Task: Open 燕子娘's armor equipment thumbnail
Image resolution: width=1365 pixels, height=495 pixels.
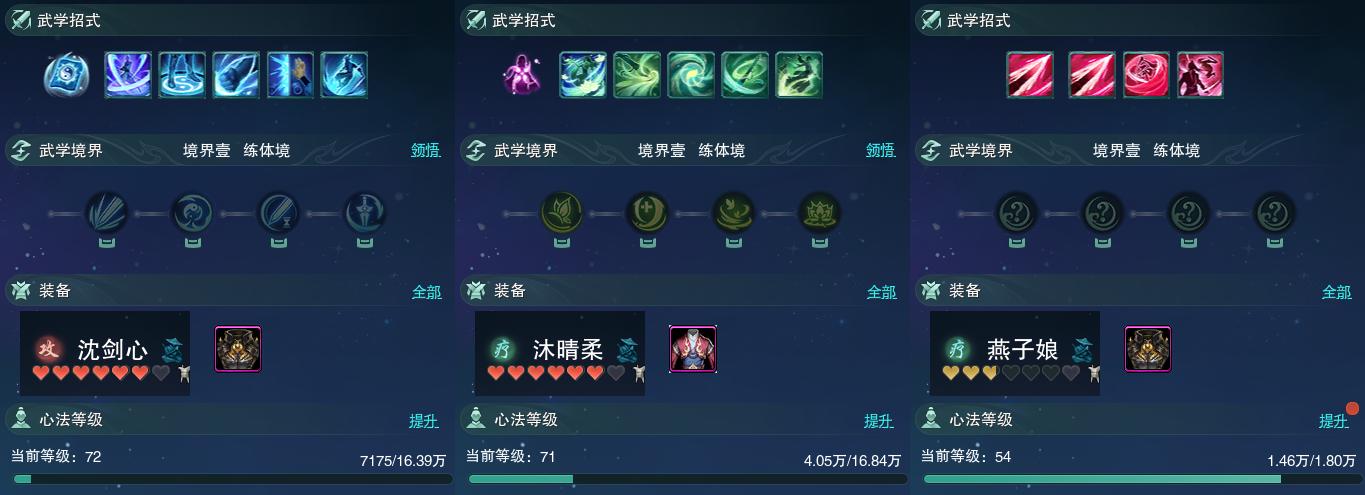Action: pos(1148,350)
